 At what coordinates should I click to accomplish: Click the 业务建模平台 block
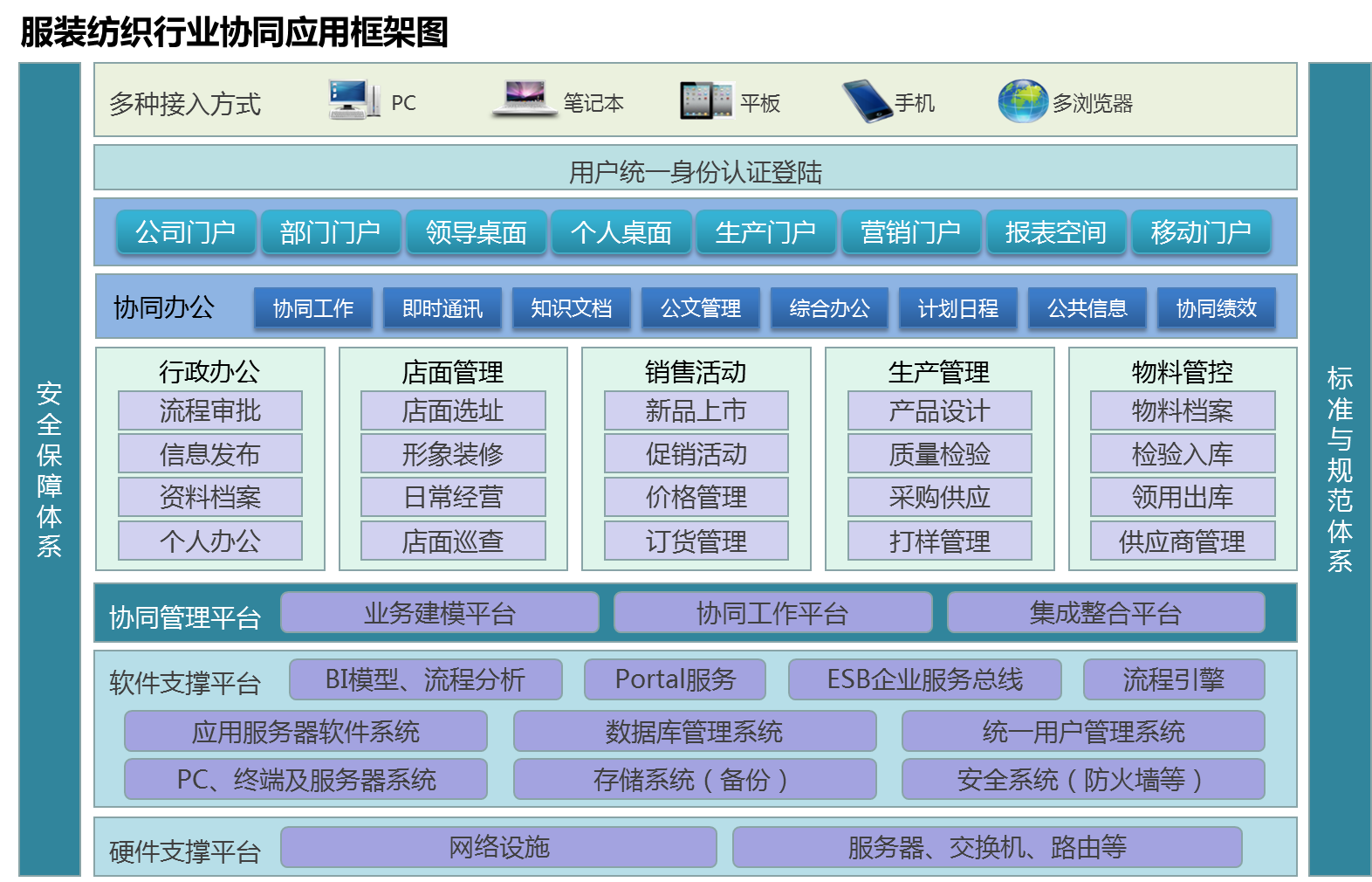click(x=440, y=612)
